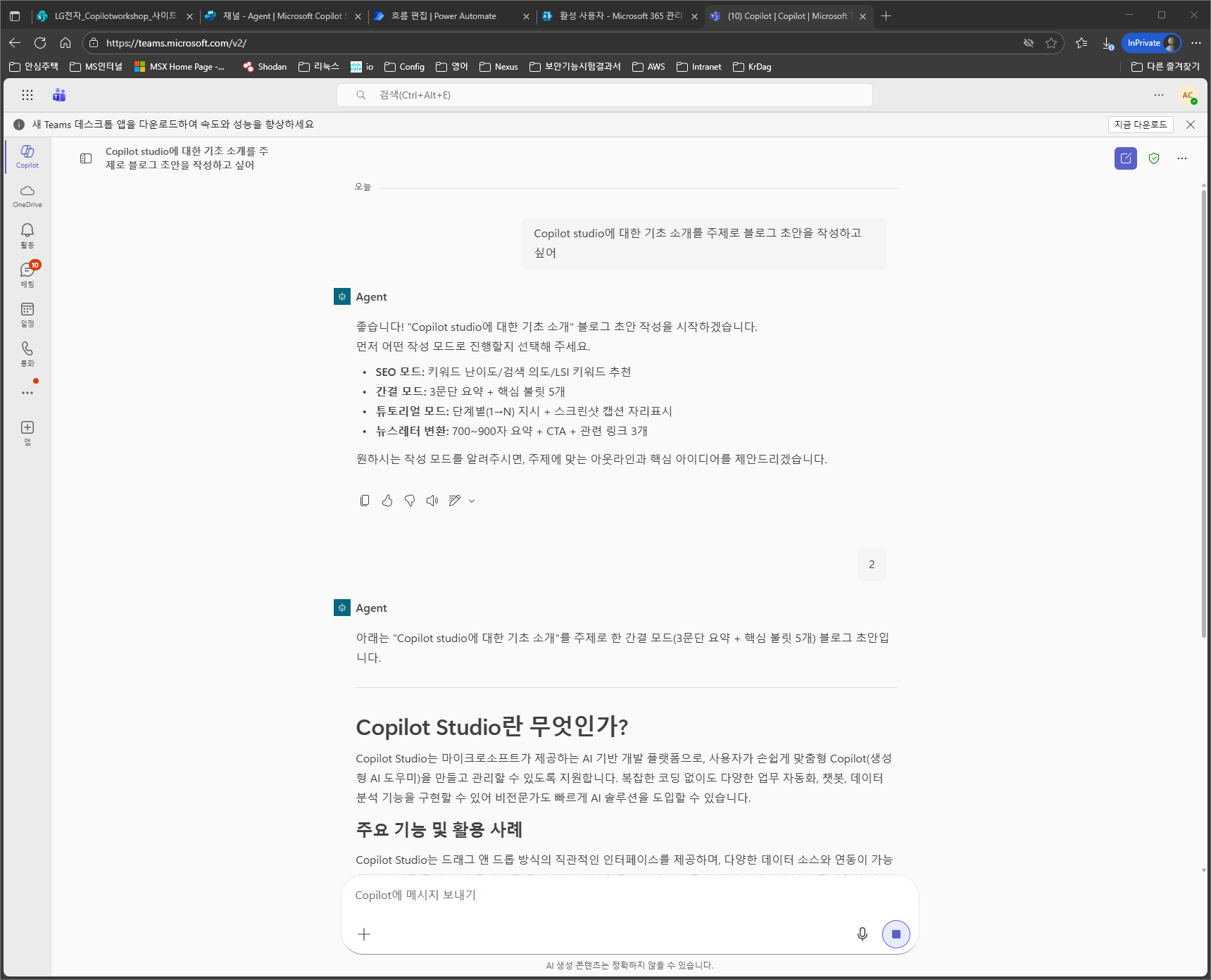The height and width of the screenshot is (980, 1211).
Task: Start a new Copilot chat
Action: click(x=1126, y=158)
